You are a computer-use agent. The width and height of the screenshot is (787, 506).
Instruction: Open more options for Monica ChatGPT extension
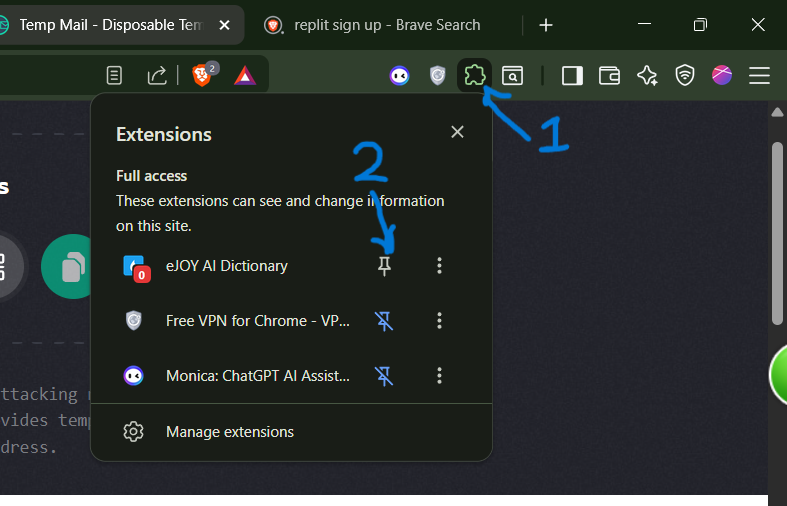[439, 376]
